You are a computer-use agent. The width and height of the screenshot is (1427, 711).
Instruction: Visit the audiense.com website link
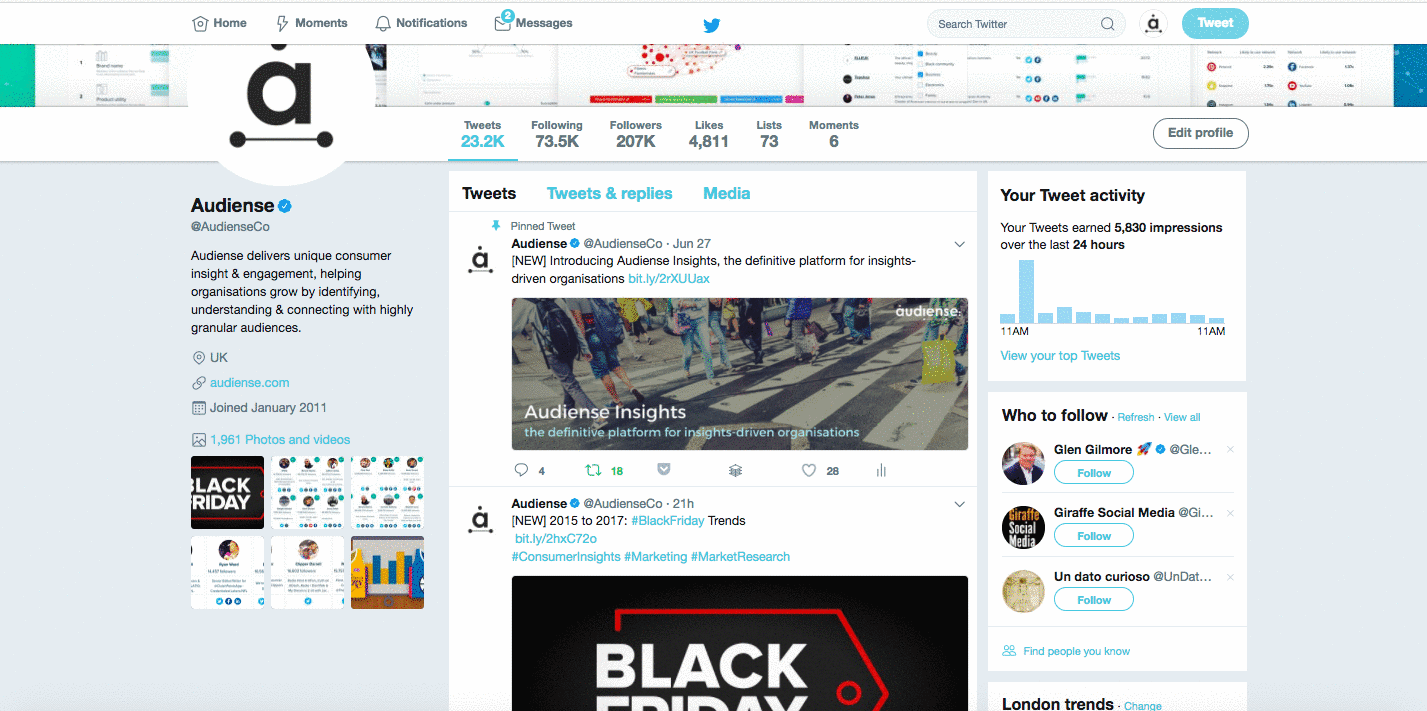250,383
